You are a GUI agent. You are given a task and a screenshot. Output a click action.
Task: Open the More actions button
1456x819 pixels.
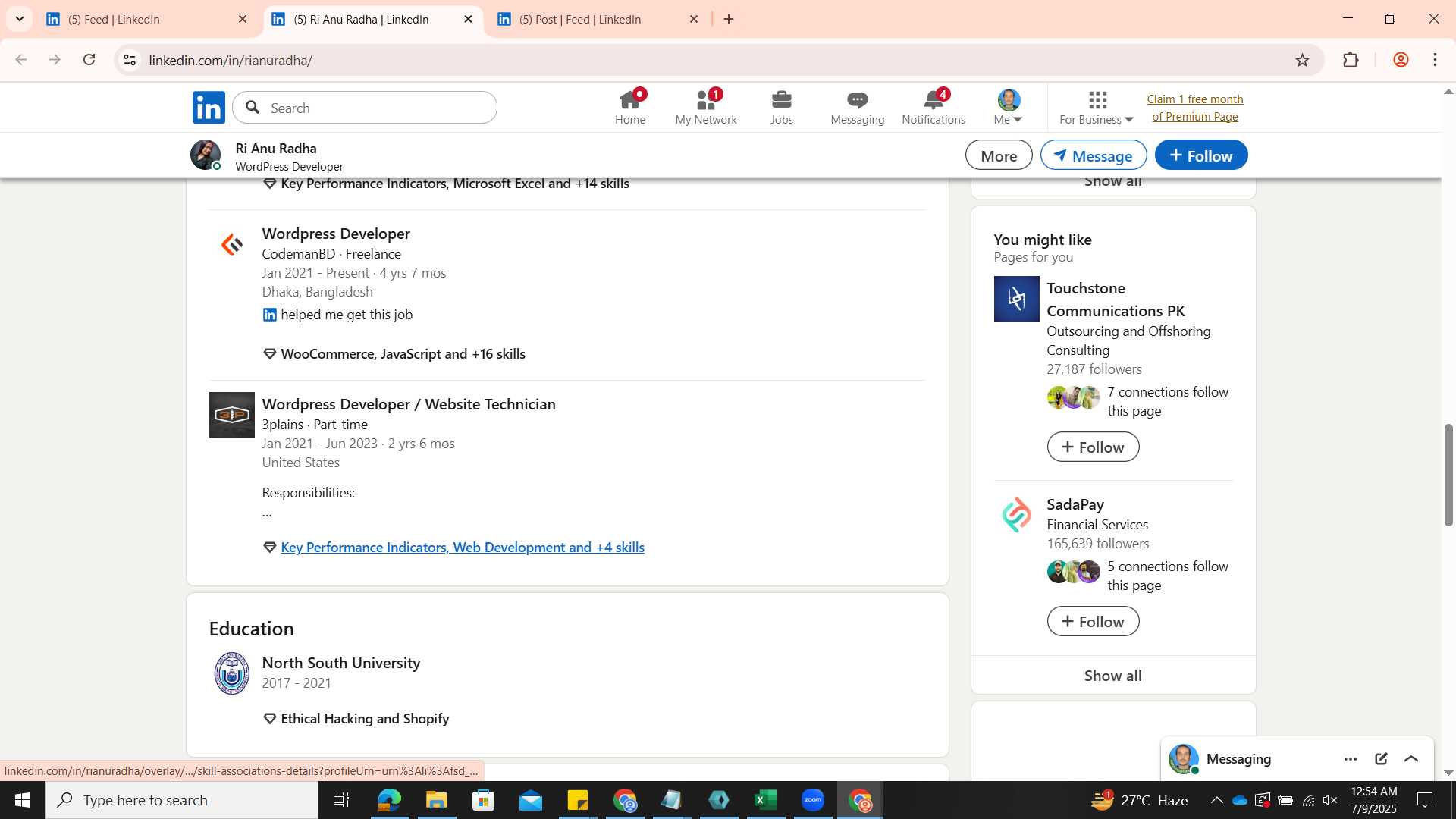[999, 155]
